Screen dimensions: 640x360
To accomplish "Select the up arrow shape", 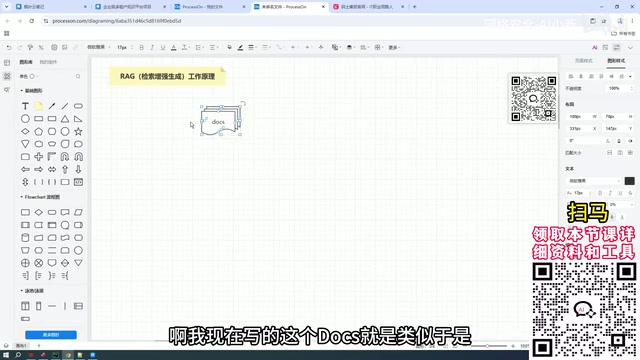I will 65,169.
